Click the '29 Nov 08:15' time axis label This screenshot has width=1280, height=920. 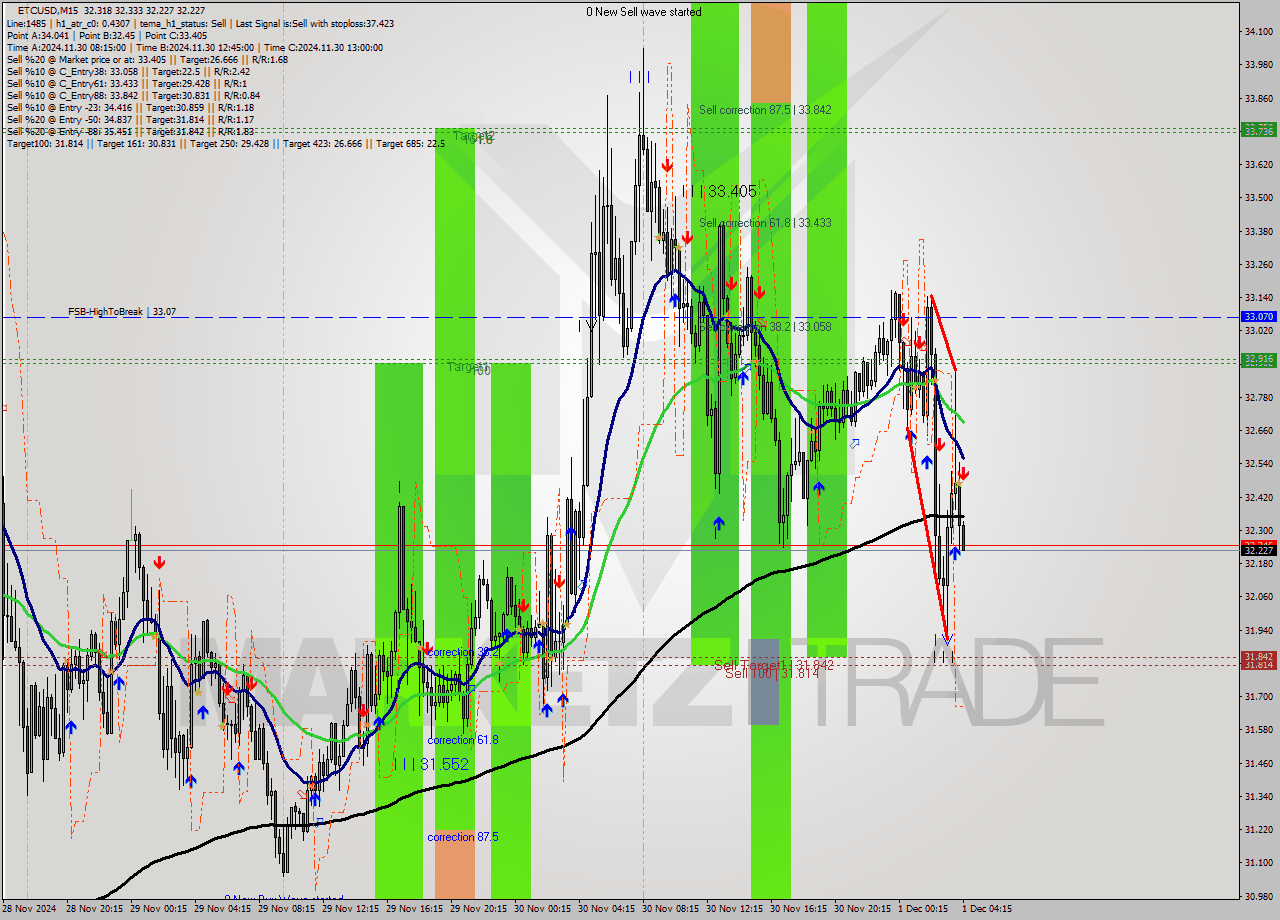click(x=285, y=909)
